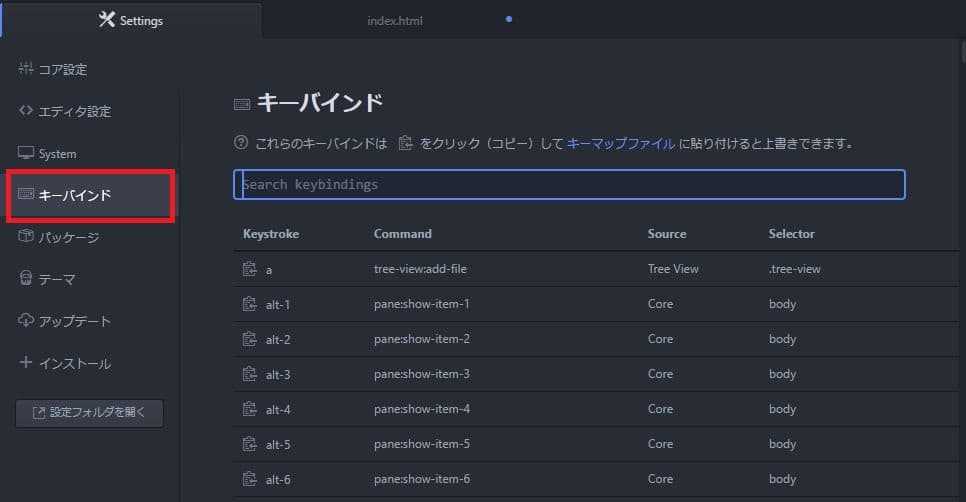
Task: Click the Tree View source cell
Action: (x=673, y=269)
